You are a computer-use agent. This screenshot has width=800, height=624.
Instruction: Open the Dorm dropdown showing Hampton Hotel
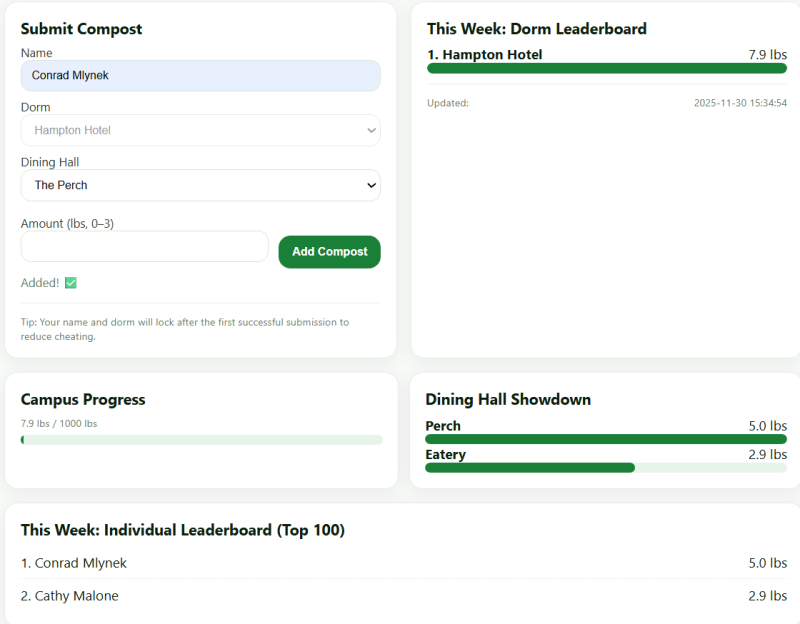200,130
